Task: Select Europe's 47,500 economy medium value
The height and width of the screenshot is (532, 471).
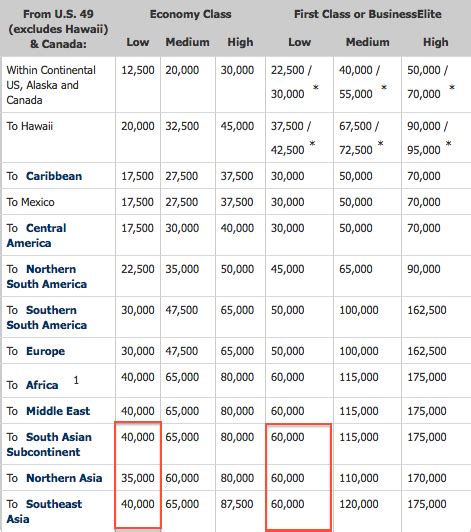Action: 182,351
